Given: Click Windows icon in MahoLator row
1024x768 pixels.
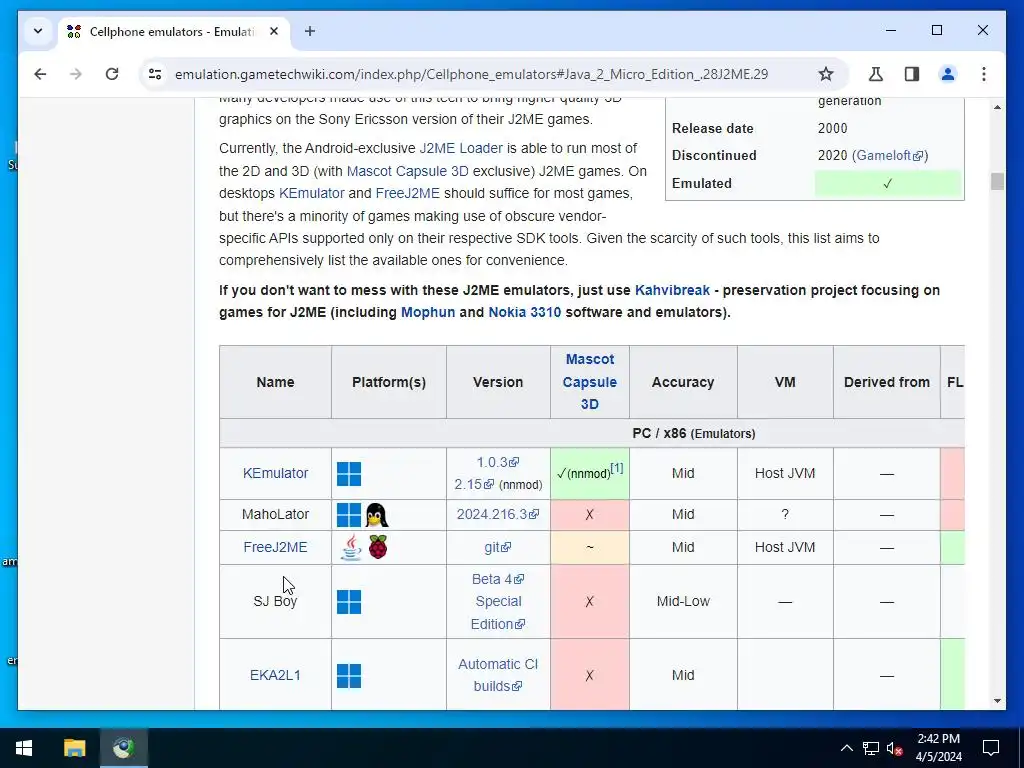Looking at the screenshot, I should (x=349, y=515).
